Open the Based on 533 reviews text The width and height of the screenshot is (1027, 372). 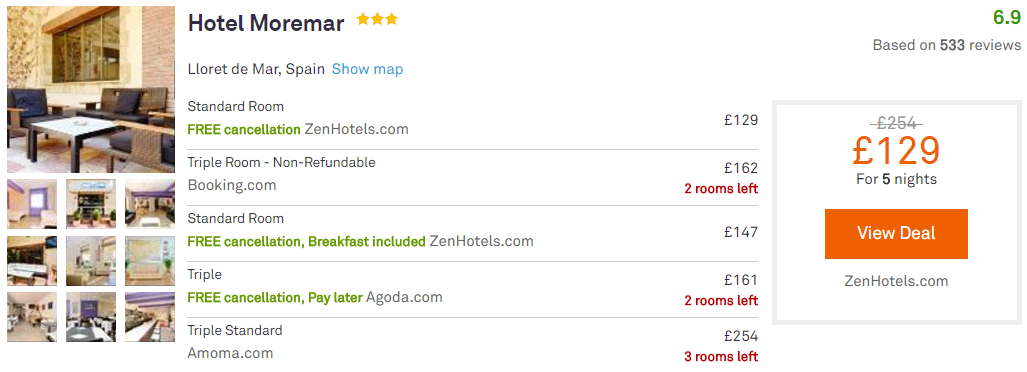point(946,45)
